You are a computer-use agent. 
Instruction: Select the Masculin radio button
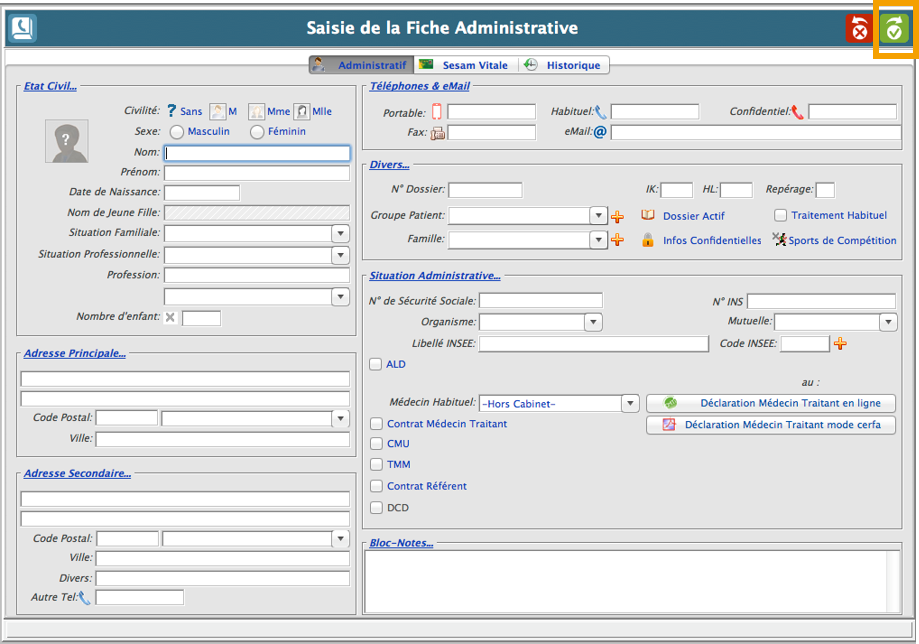(176, 132)
